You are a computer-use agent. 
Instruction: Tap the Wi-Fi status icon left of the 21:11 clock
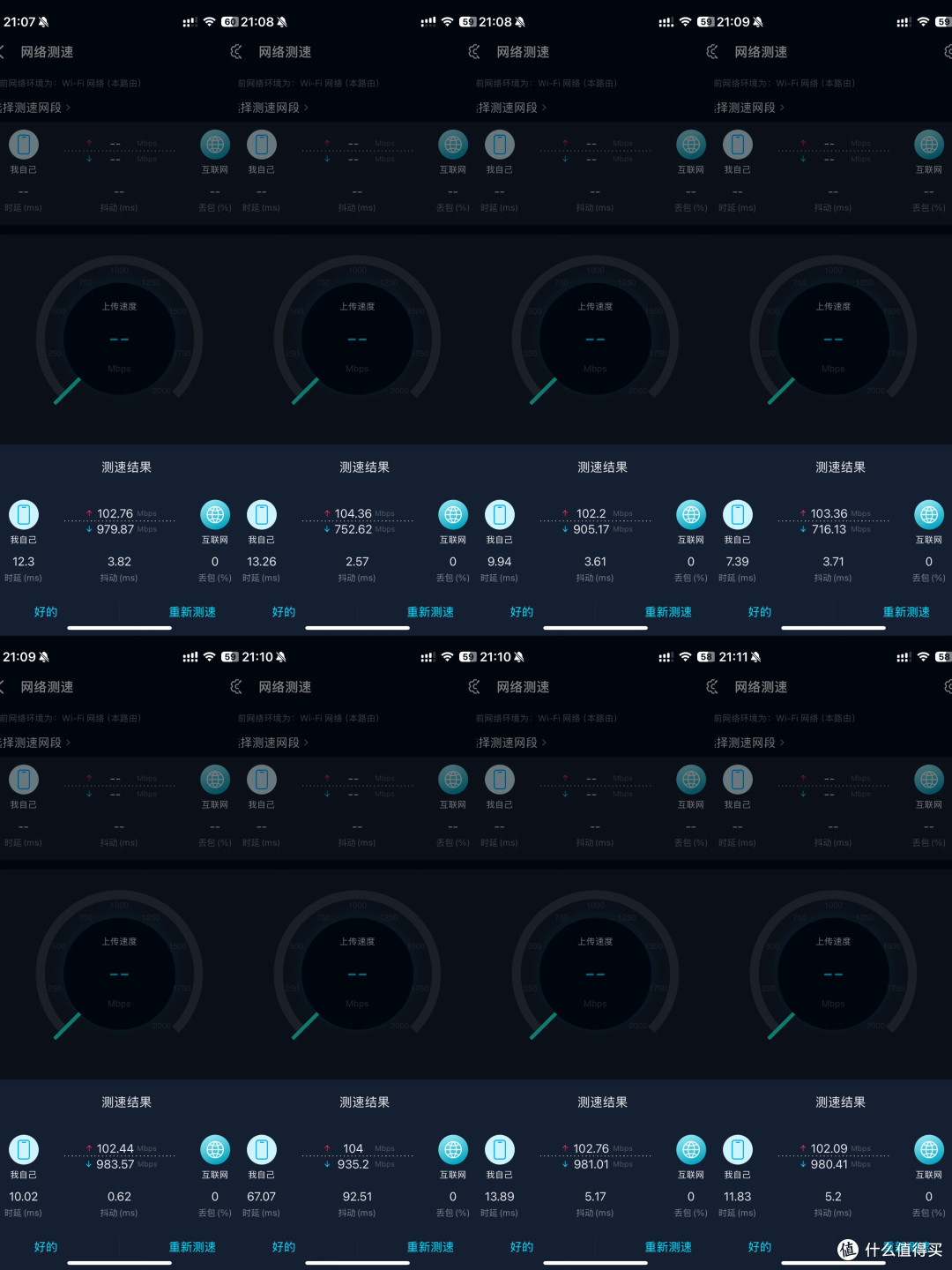tap(685, 657)
